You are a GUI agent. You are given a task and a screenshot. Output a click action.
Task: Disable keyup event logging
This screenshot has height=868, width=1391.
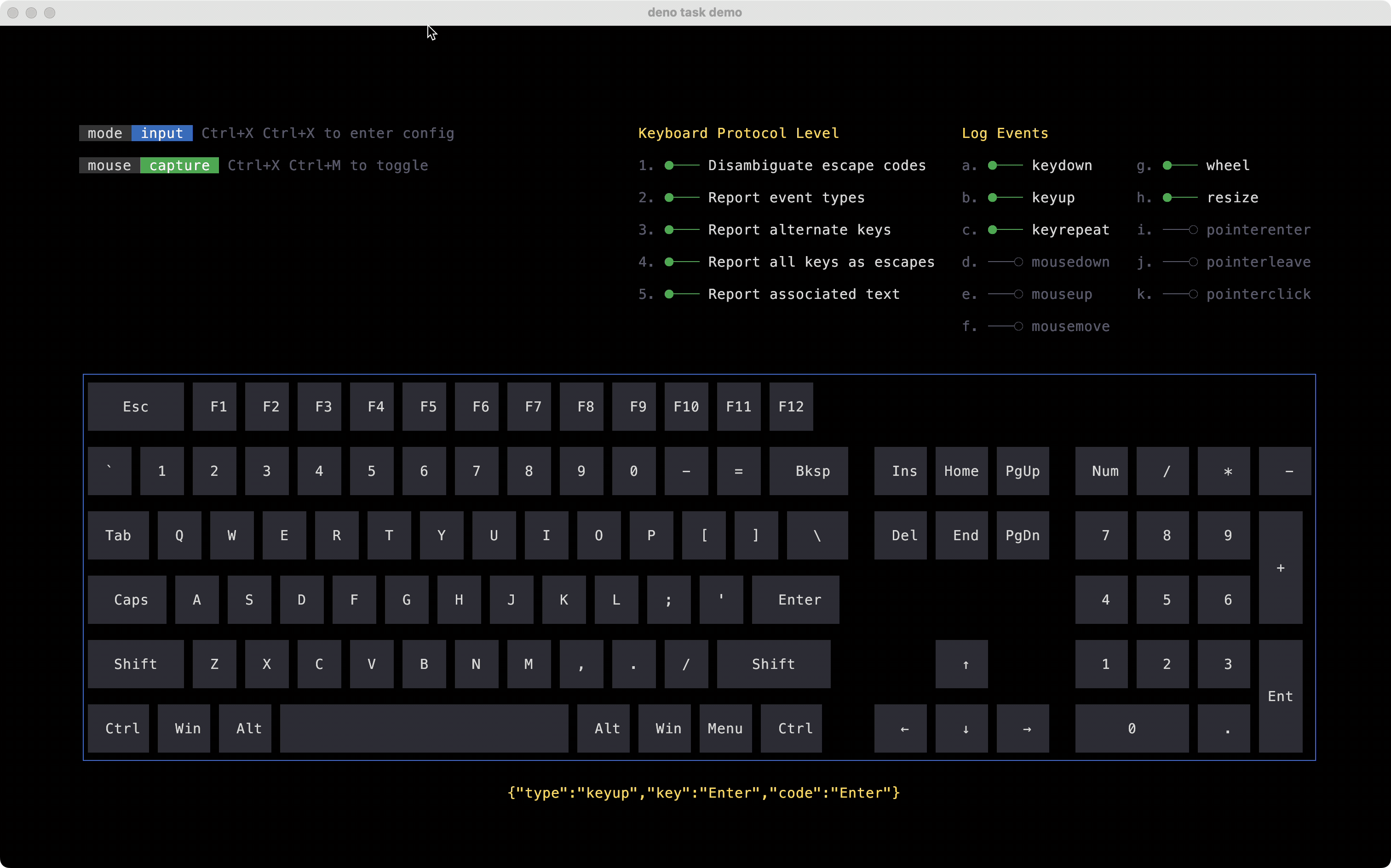(x=1005, y=198)
